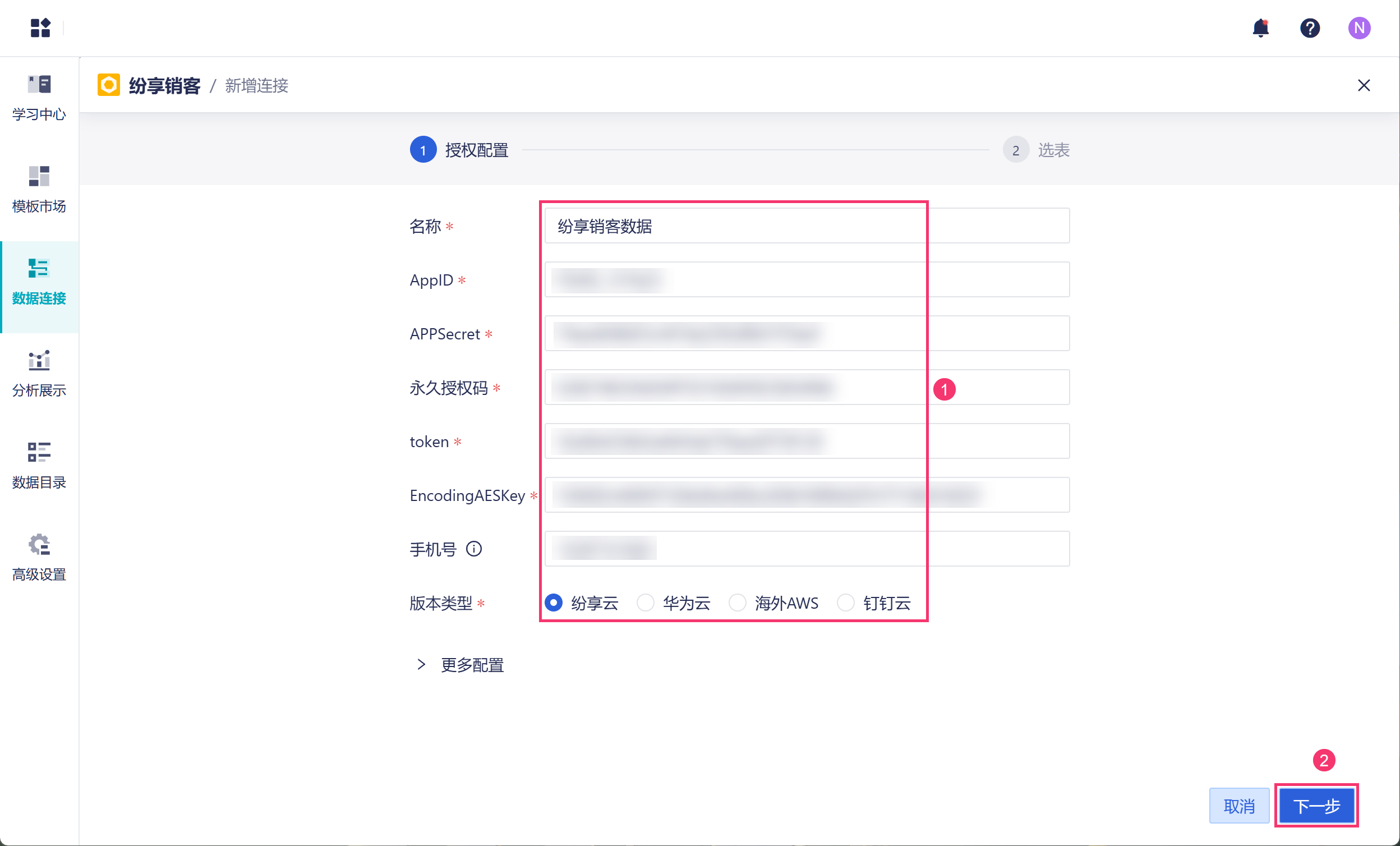Viewport: 1400px width, 846px height.
Task: Open the app grid menu icon
Action: click(40, 27)
